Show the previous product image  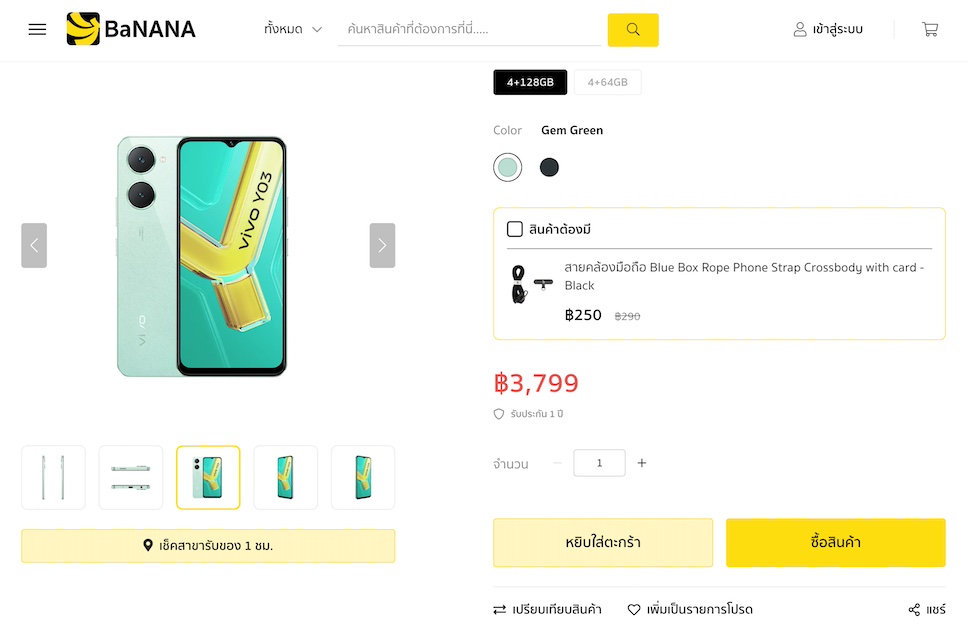(x=34, y=245)
